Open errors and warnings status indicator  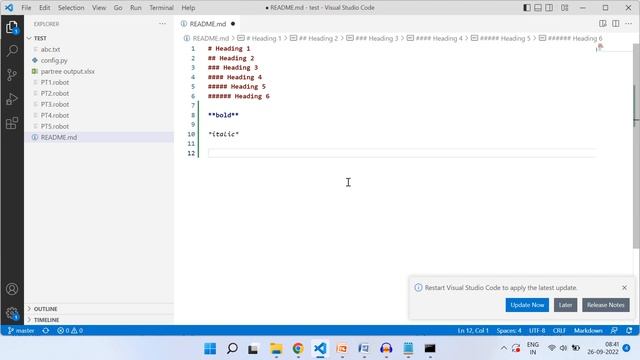point(70,331)
